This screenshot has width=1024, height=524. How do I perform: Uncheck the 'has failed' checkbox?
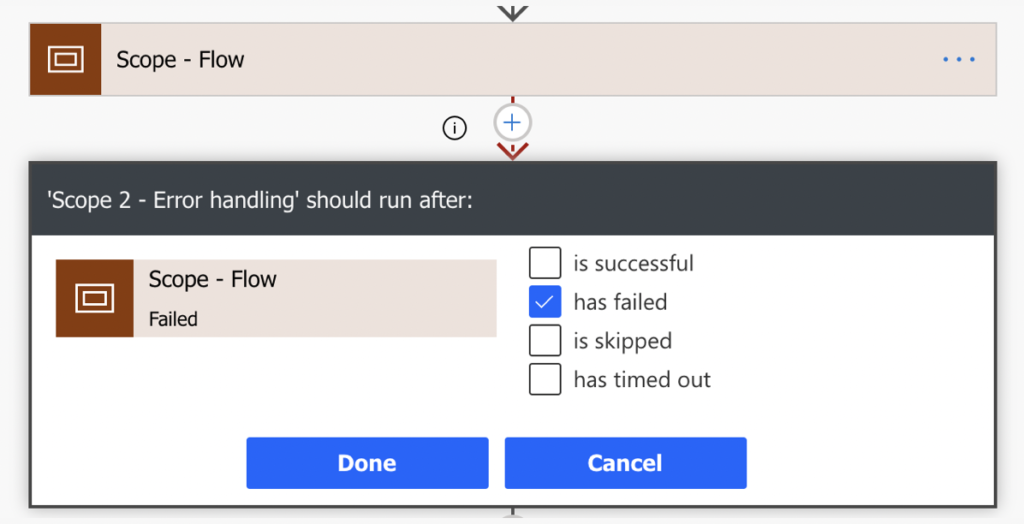click(545, 301)
